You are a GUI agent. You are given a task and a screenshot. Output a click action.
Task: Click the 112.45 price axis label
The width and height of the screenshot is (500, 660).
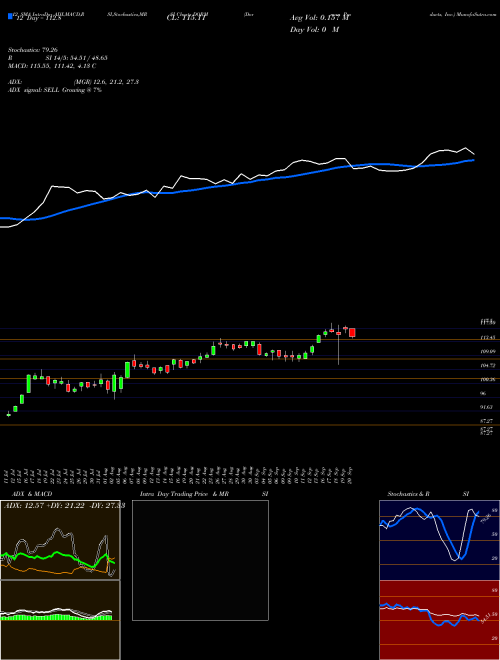tap(488, 338)
